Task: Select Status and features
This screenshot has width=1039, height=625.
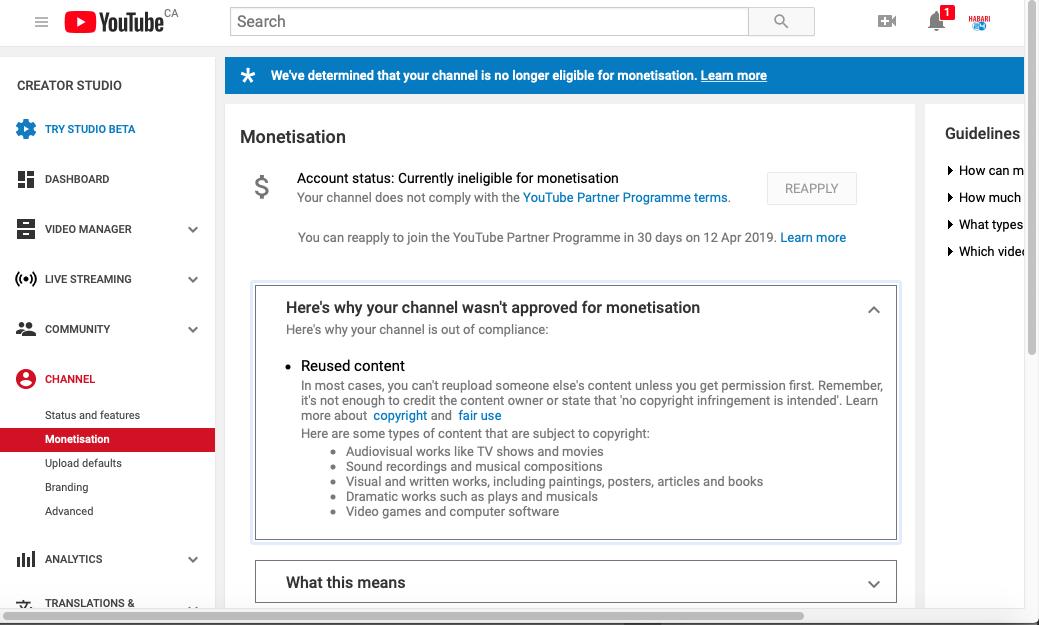Action: tap(92, 415)
